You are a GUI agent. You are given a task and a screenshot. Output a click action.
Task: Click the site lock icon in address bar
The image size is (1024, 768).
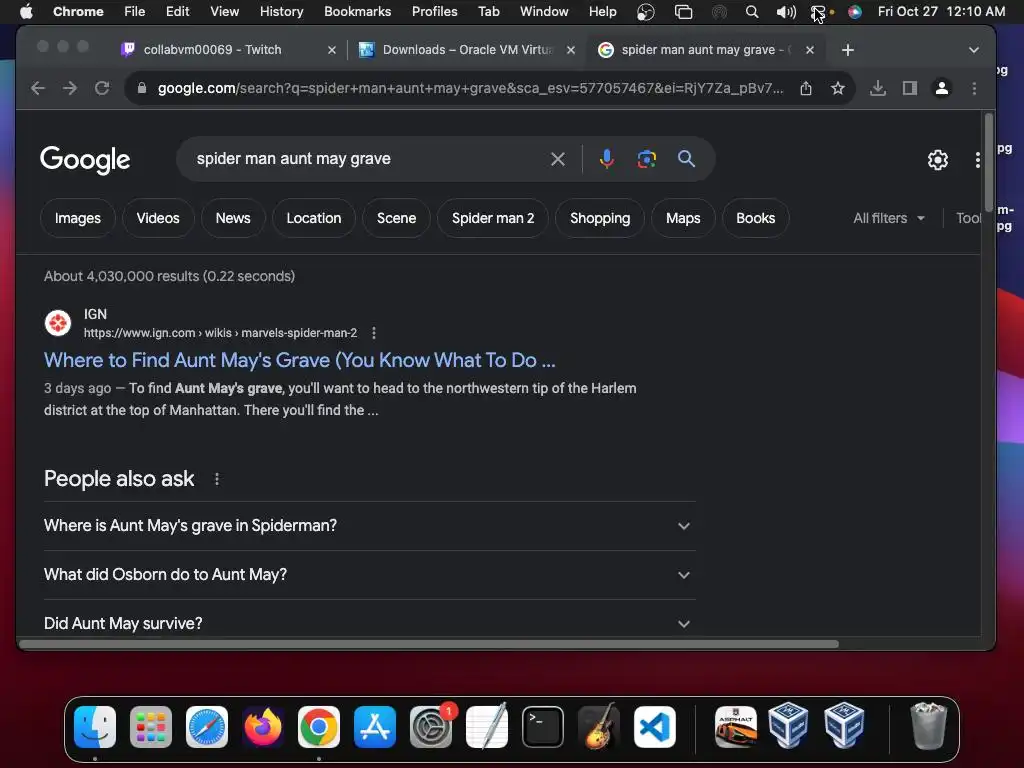click(x=142, y=88)
